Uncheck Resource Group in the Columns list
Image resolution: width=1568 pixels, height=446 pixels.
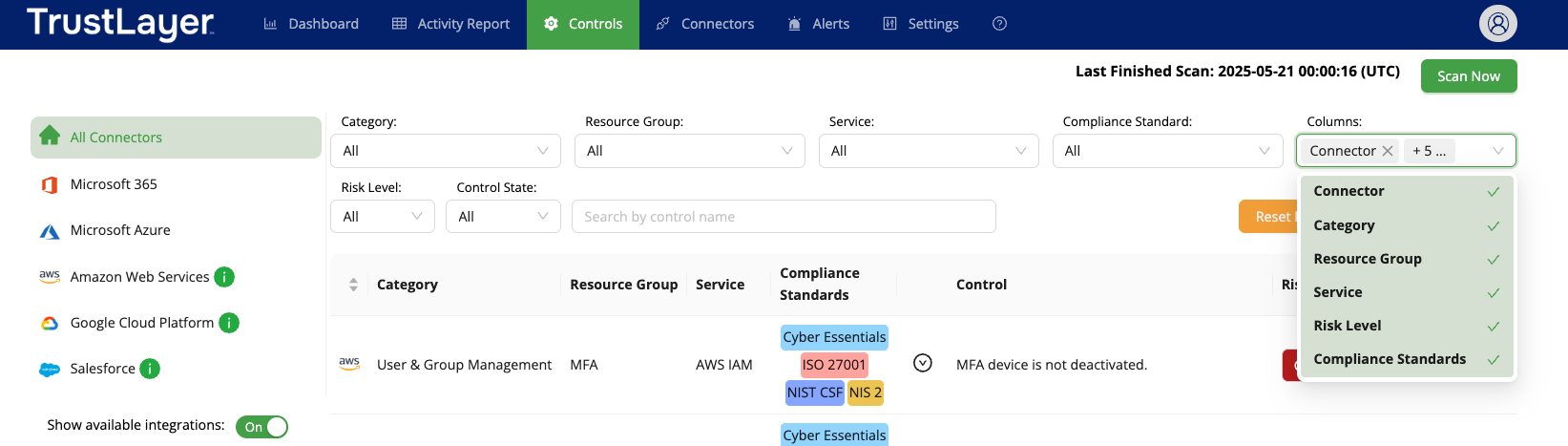tap(1407, 259)
